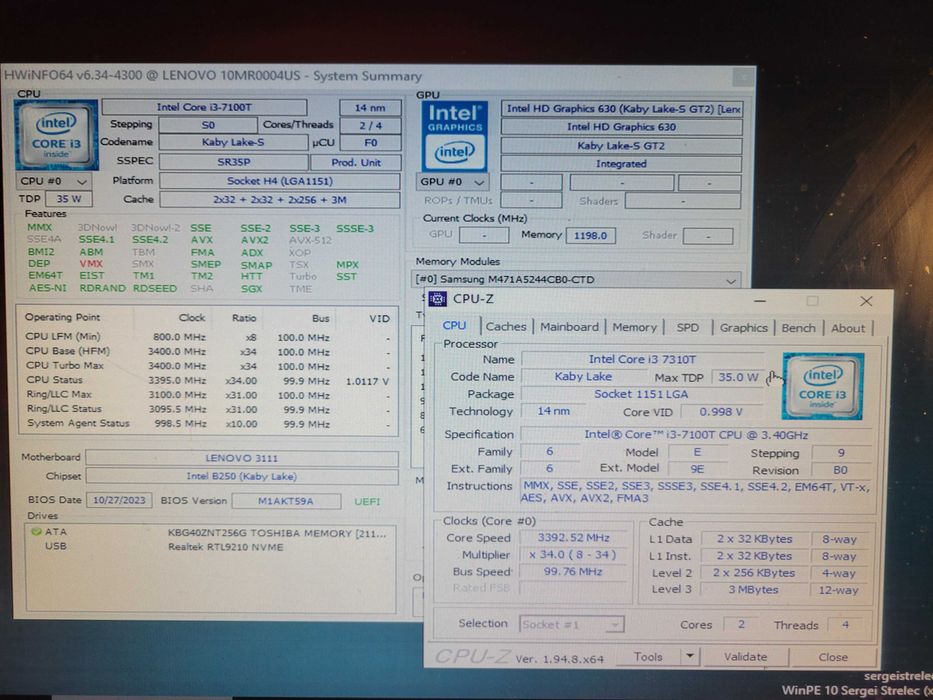Click the Tools button in CPU-Z
Viewport: 933px width, 700px height.
(x=648, y=657)
